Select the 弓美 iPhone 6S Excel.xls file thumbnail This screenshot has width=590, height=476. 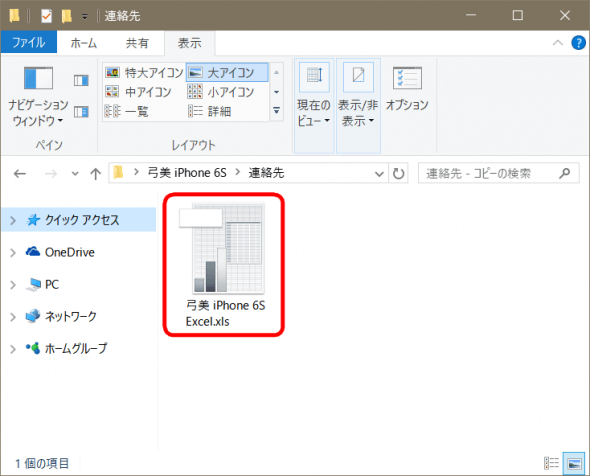(223, 248)
